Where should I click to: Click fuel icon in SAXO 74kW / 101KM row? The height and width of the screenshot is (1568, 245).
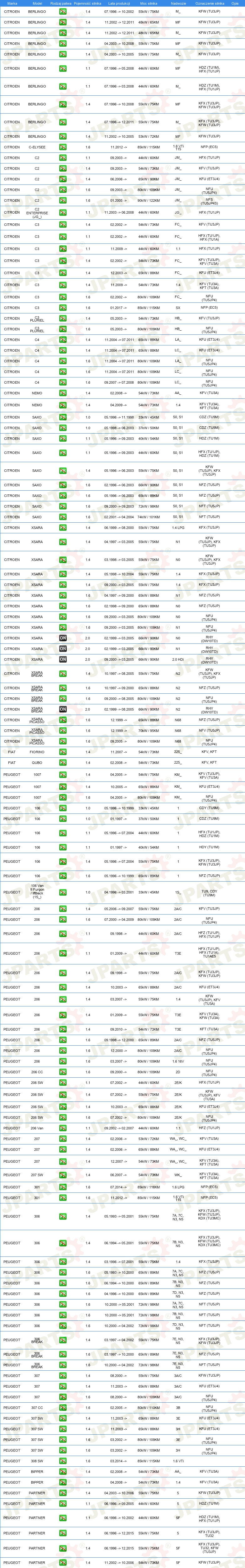63,517
